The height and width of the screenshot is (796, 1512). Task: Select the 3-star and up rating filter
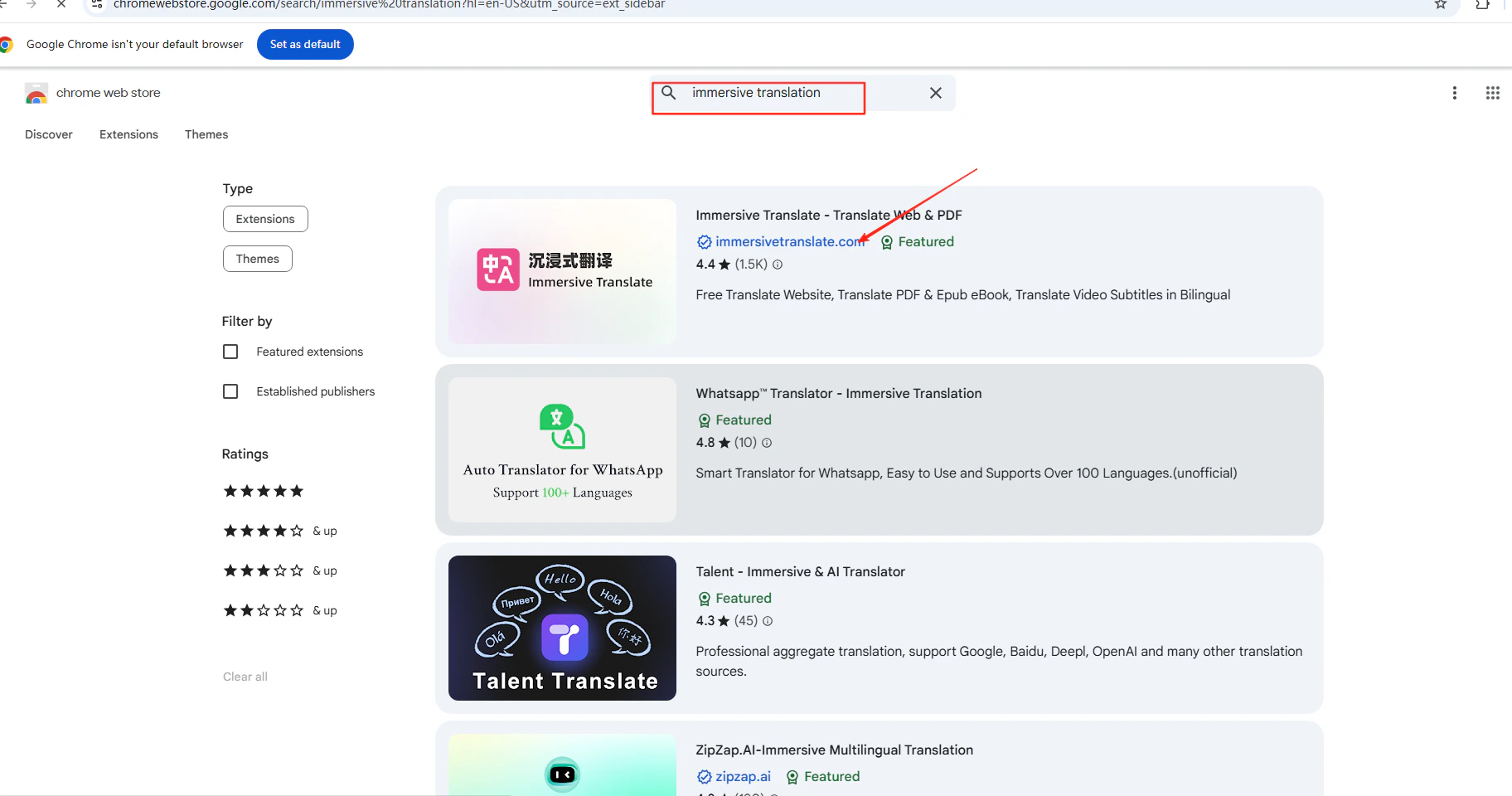tap(264, 570)
